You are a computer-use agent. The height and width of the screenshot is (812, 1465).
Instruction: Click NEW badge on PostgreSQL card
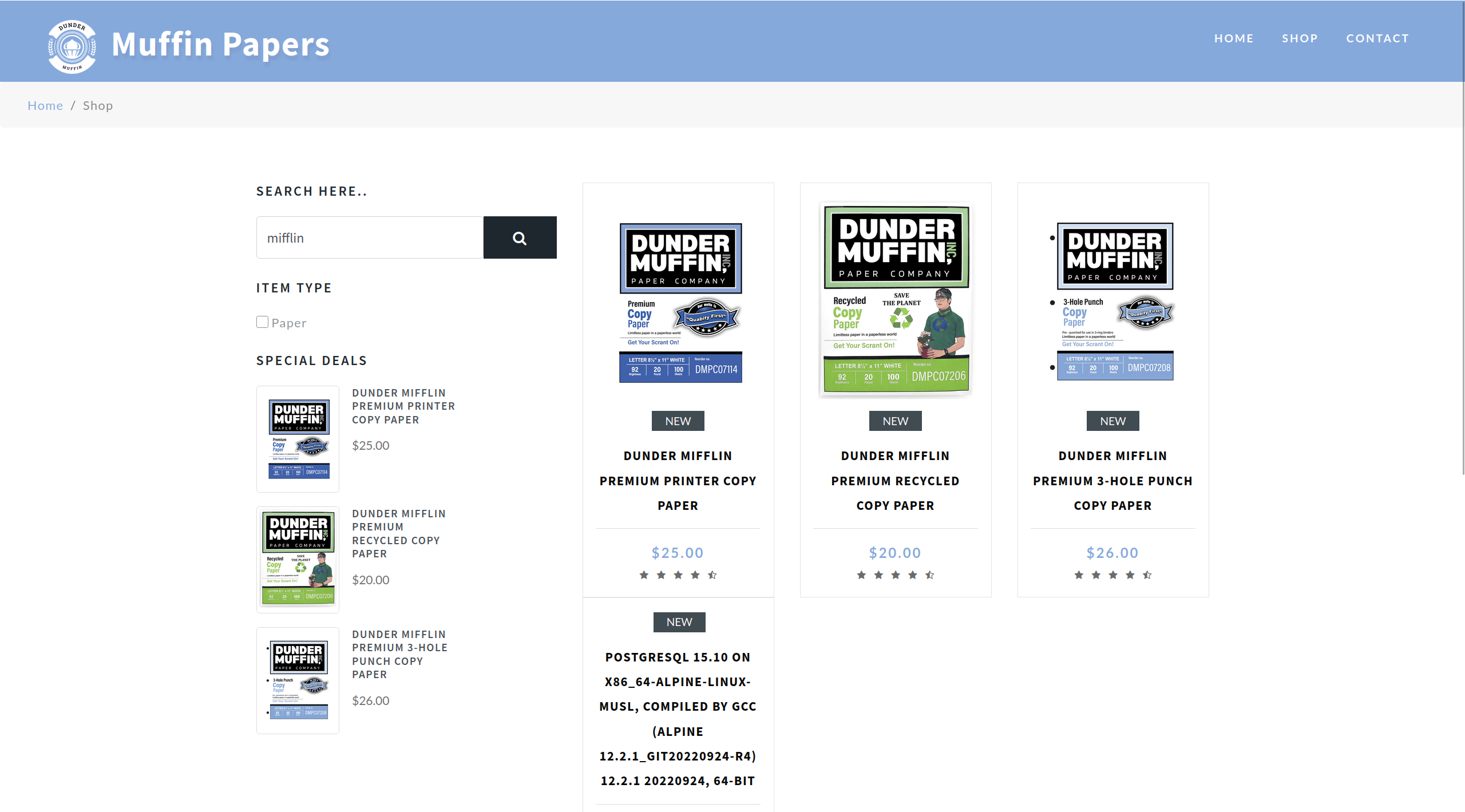pos(679,622)
